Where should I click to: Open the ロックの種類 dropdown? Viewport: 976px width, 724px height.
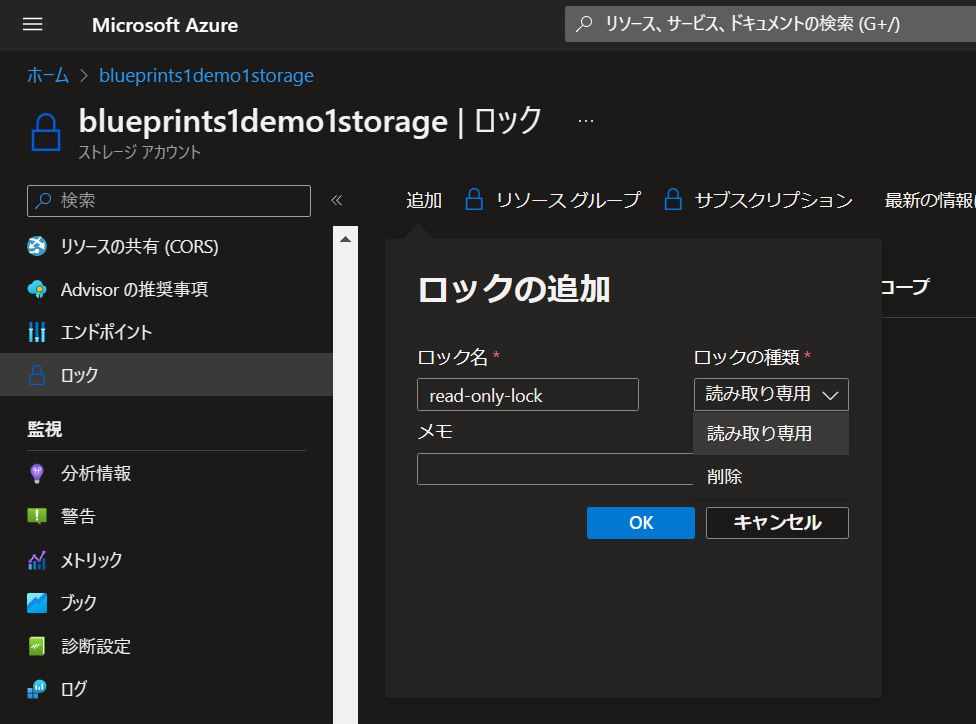click(x=771, y=394)
